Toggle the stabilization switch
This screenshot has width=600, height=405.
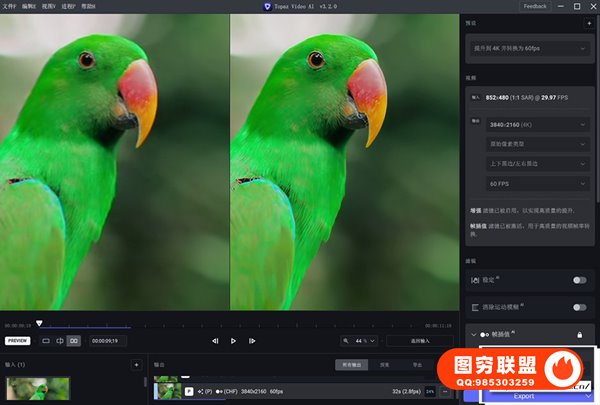[x=579, y=280]
